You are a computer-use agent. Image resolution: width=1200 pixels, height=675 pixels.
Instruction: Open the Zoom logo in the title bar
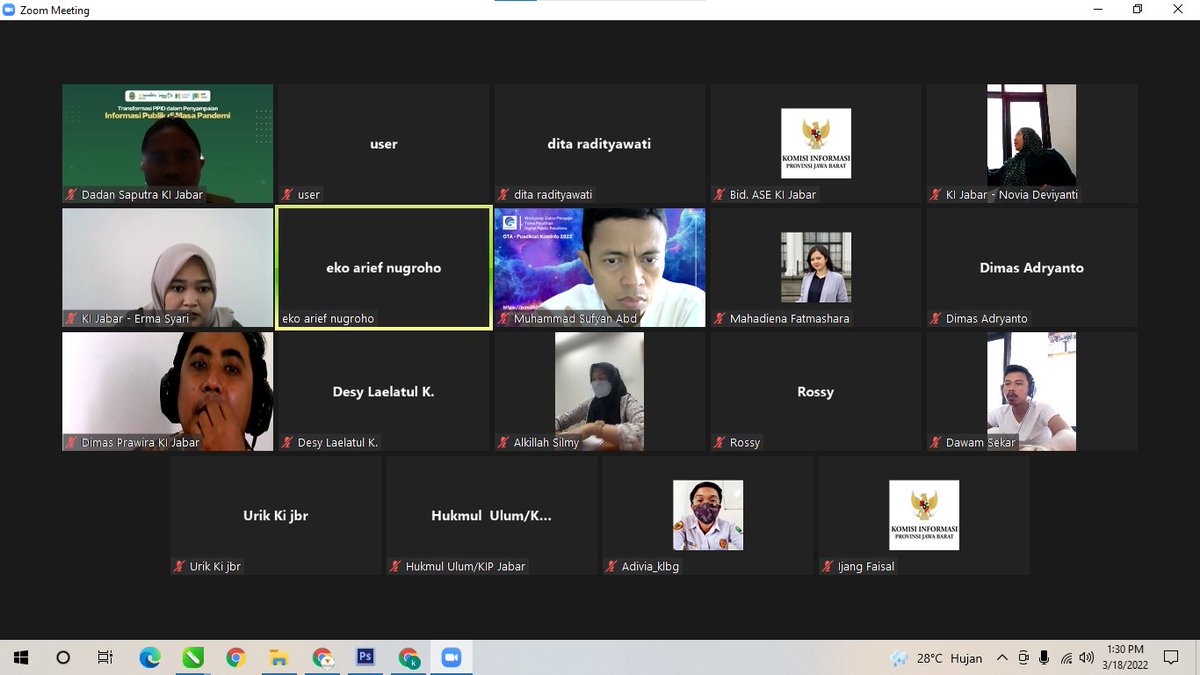click(9, 10)
